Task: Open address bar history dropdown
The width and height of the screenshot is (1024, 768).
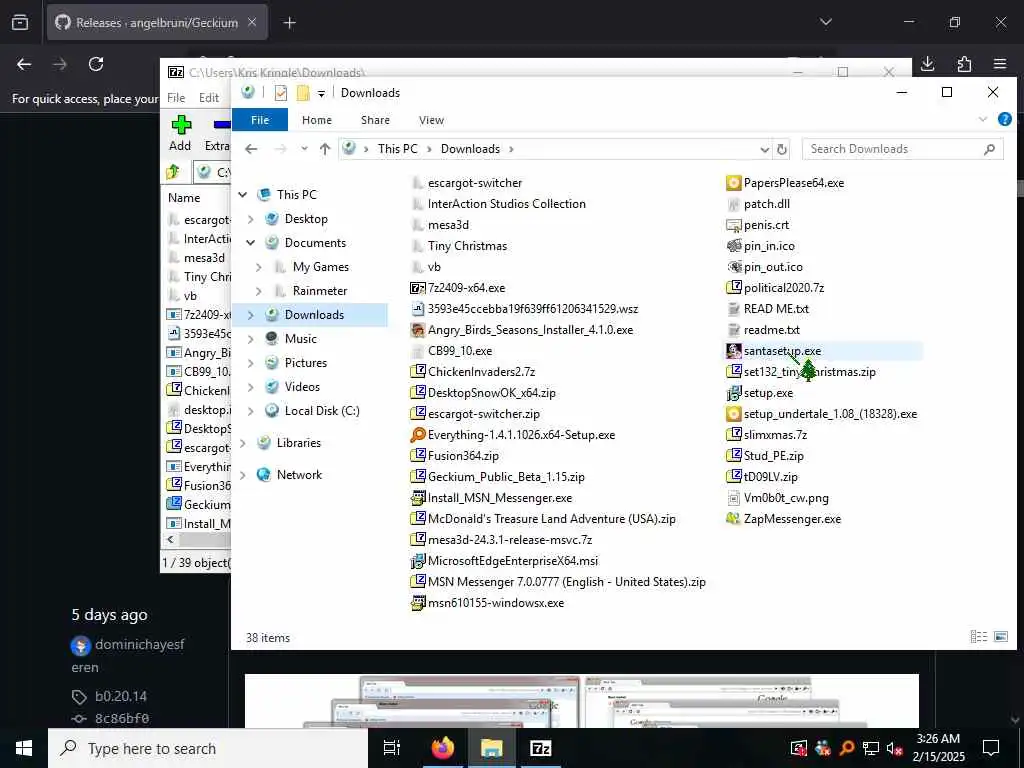Action: click(765, 150)
